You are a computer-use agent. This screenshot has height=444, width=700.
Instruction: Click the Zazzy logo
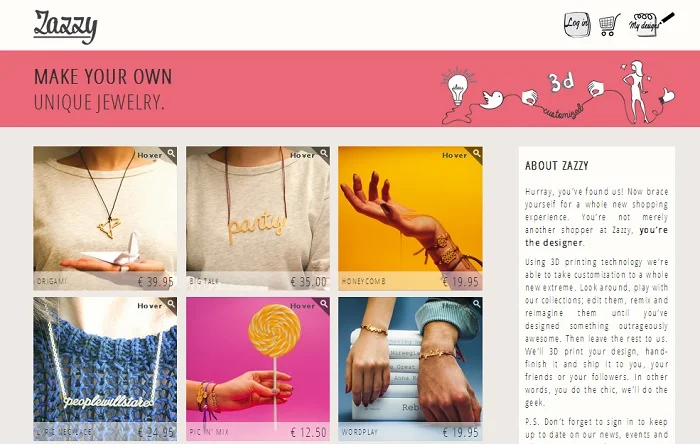(65, 27)
